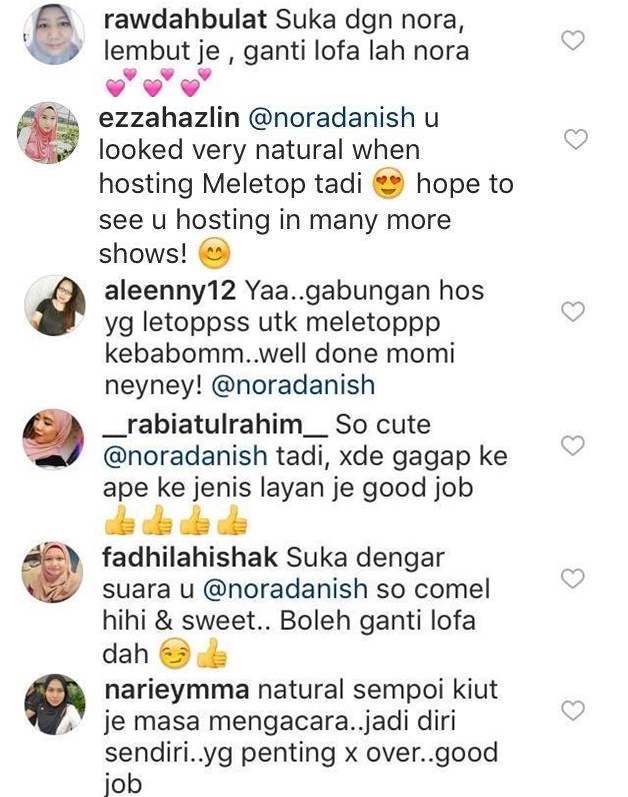Open rawdahbulat's profile picture
This screenshot has height=797, width=628.
pos(54,34)
